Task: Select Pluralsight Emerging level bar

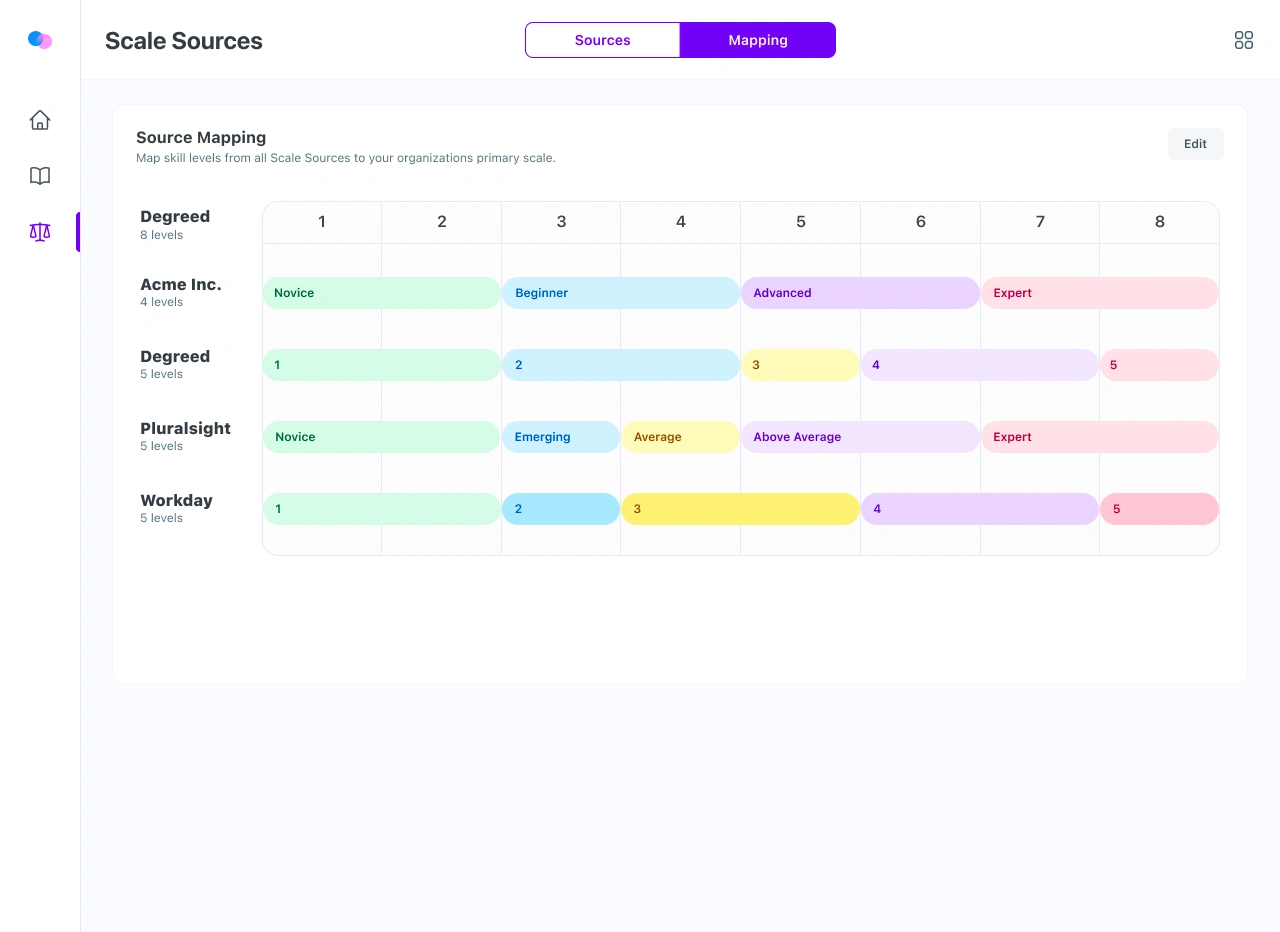Action: pyautogui.click(x=561, y=437)
